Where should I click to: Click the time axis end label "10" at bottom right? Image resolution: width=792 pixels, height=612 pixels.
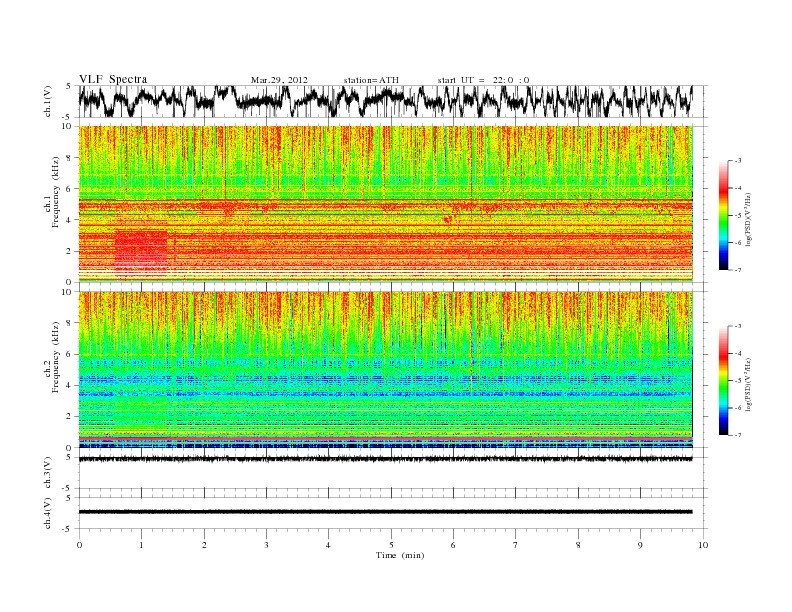[703, 545]
